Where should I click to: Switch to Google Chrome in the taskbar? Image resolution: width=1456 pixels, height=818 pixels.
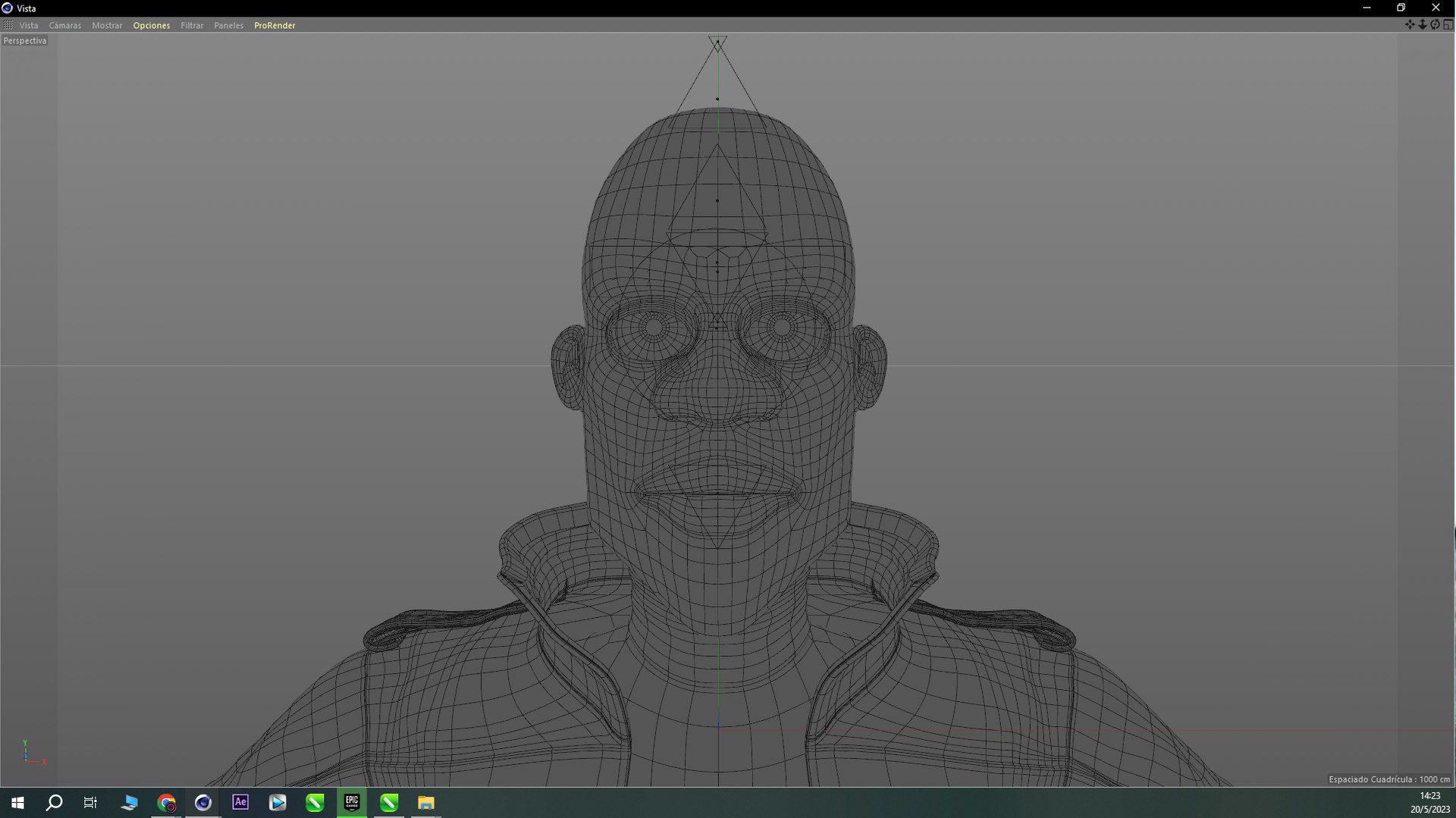[x=166, y=803]
